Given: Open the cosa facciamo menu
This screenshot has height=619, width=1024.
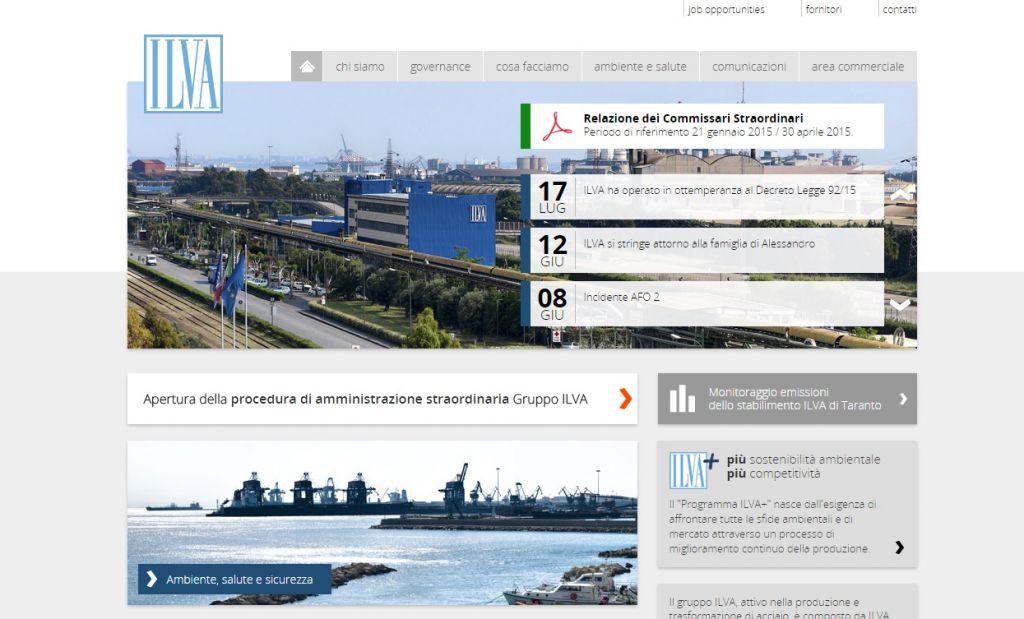Looking at the screenshot, I should tap(532, 67).
